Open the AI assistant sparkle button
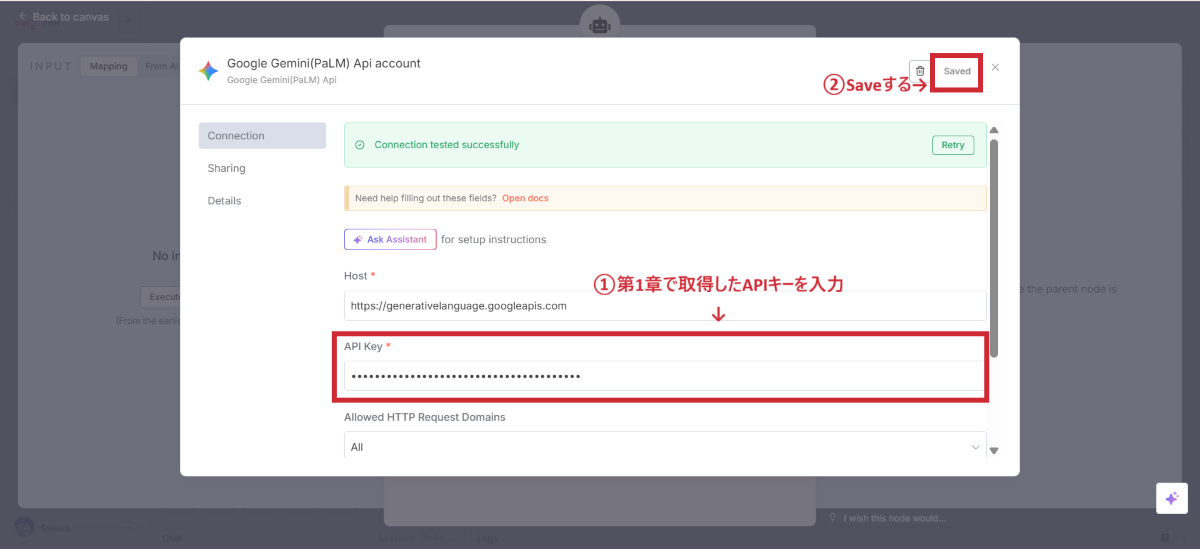 [x=1171, y=498]
